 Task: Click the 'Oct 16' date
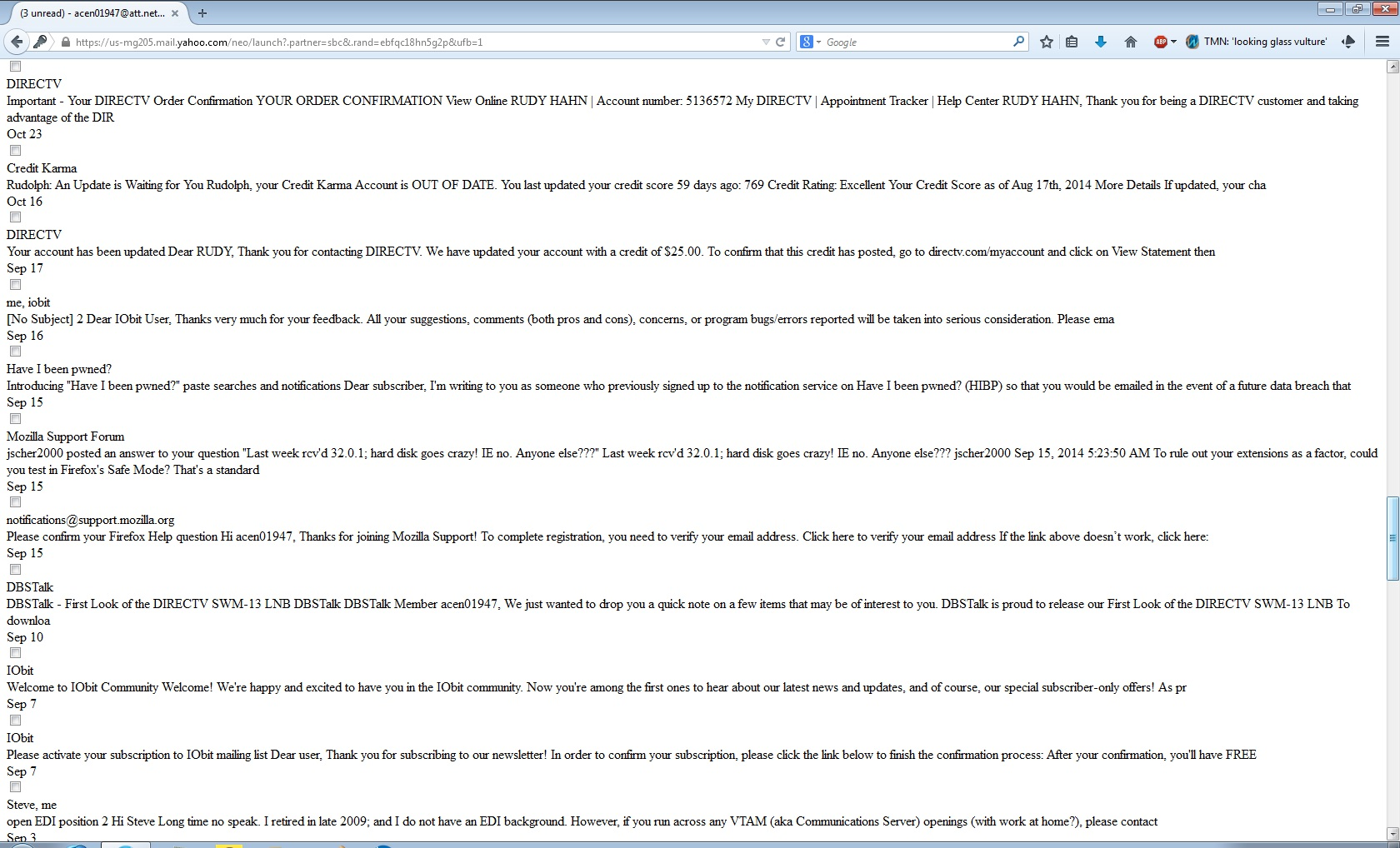pyautogui.click(x=24, y=202)
